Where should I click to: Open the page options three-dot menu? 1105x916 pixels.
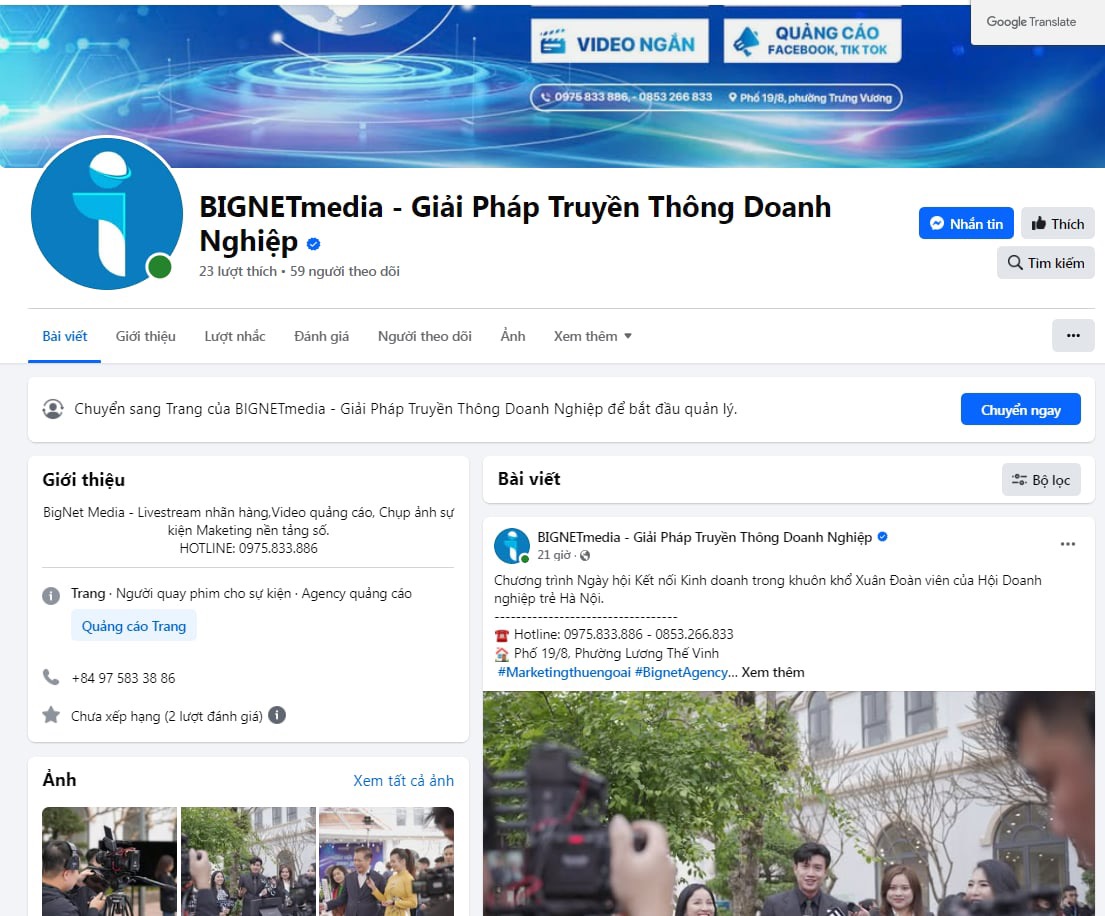(1073, 335)
